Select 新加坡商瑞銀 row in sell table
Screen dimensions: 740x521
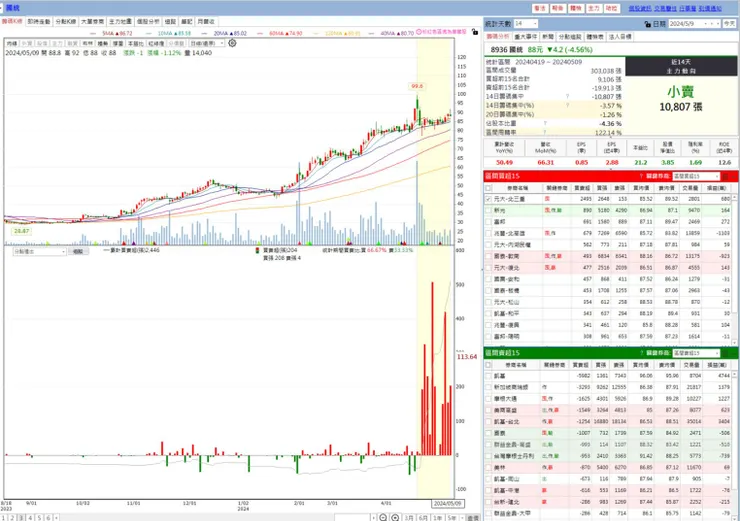[609, 387]
